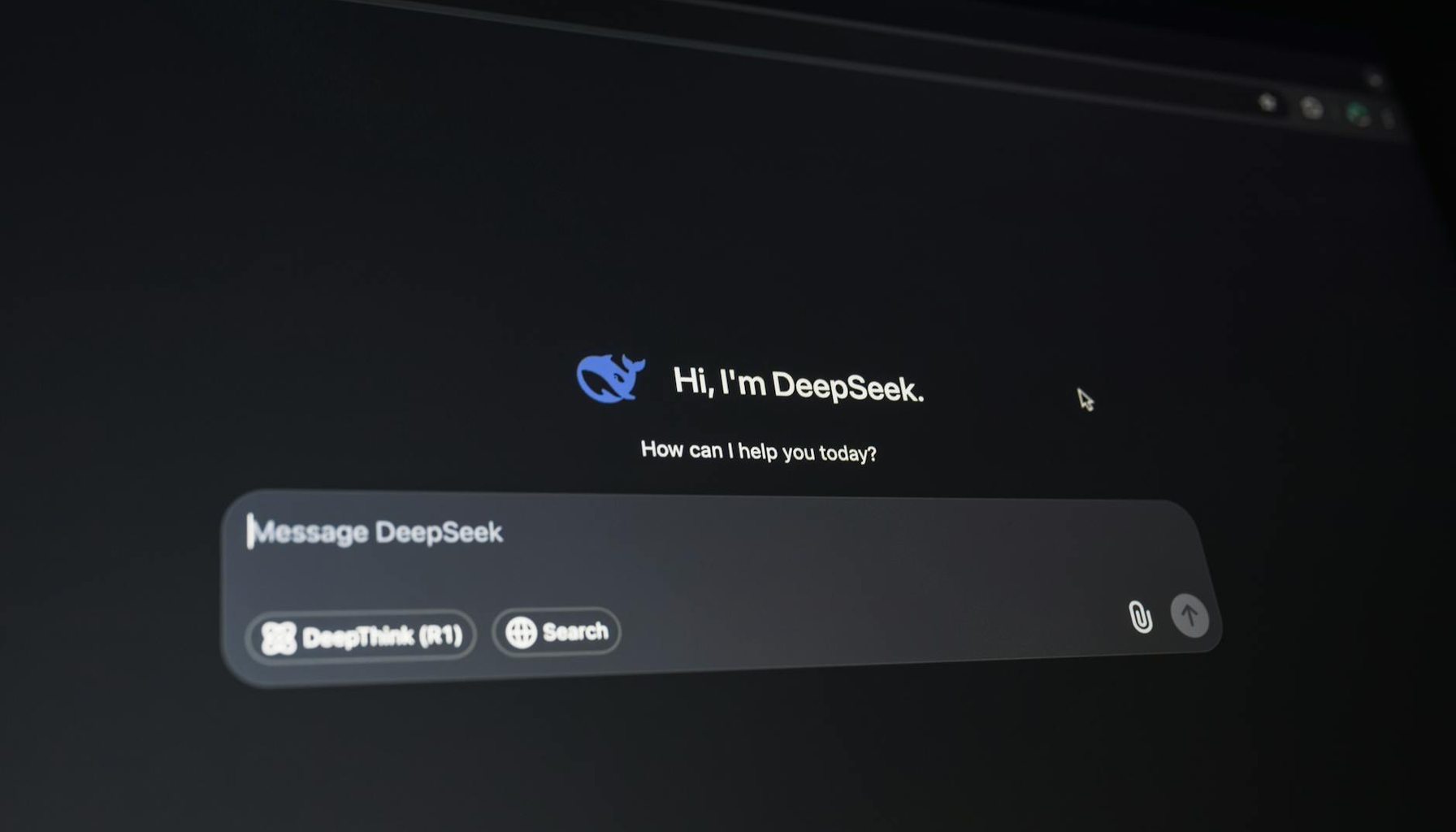The height and width of the screenshot is (832, 1456).
Task: Click the paperclip attach file icon
Action: pos(1140,617)
